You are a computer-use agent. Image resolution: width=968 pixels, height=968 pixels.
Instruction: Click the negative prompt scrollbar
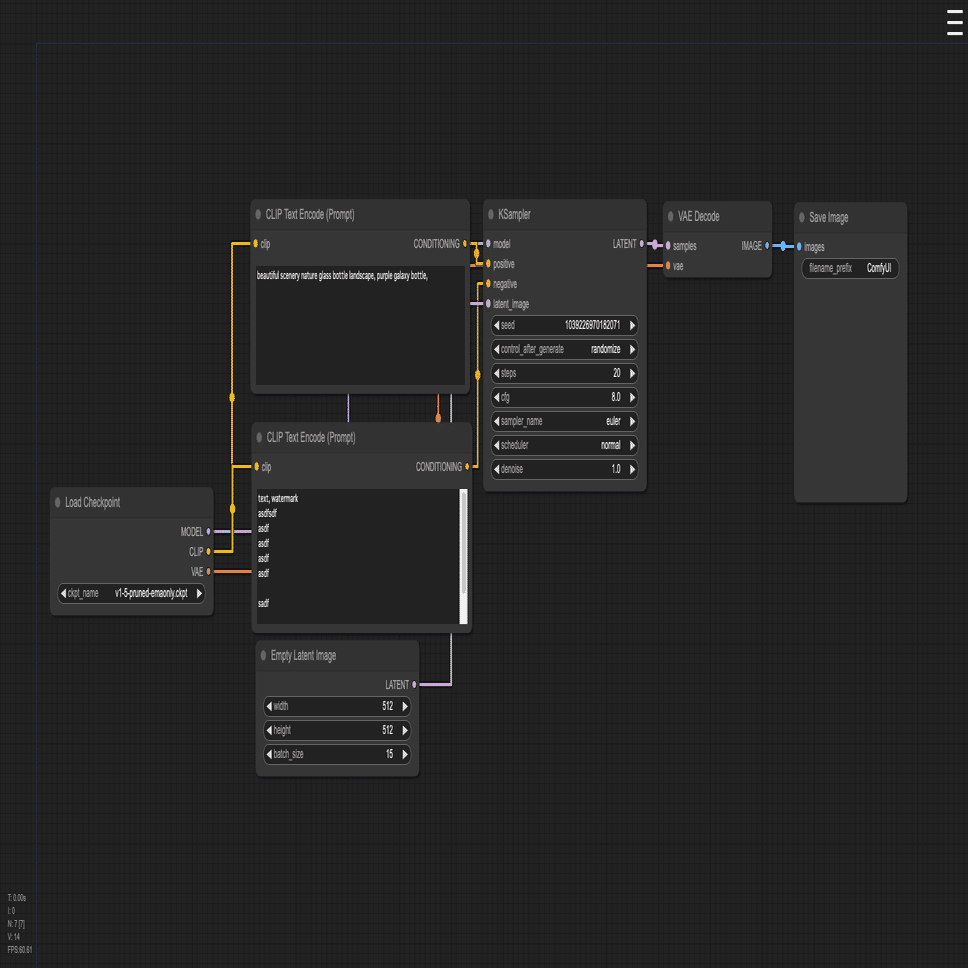tap(464, 556)
